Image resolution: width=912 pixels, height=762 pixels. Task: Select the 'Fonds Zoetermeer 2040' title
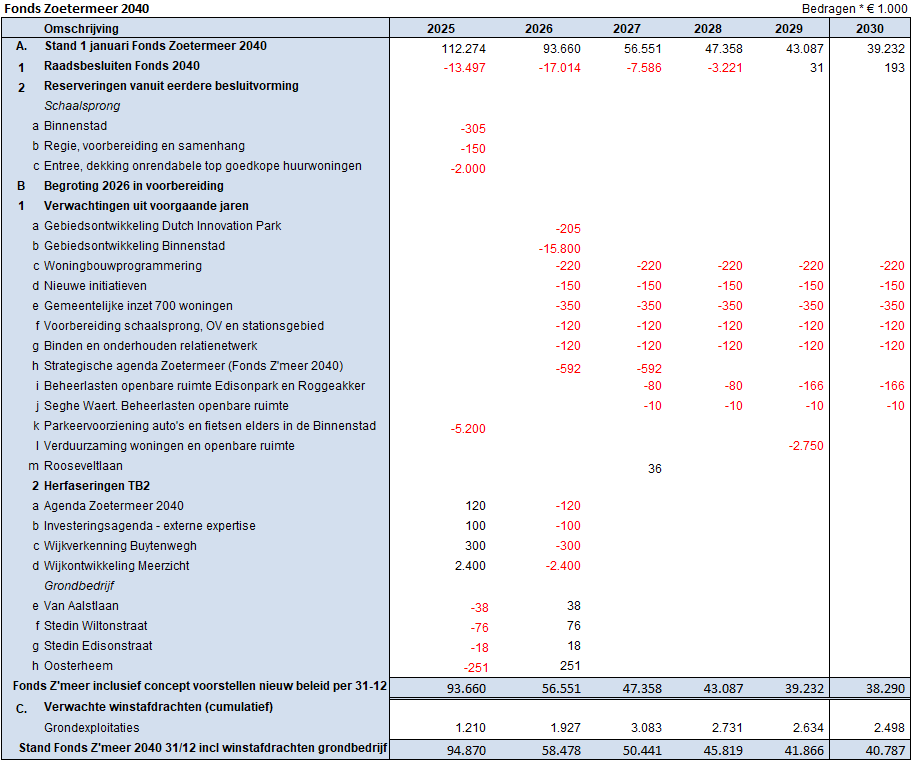(71, 9)
